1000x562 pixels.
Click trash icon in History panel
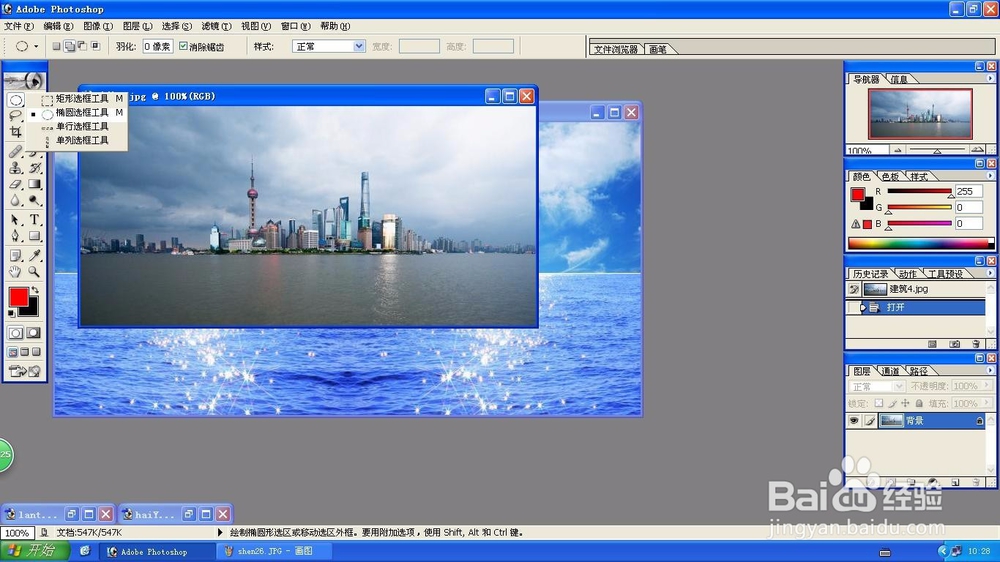pyautogui.click(x=976, y=344)
